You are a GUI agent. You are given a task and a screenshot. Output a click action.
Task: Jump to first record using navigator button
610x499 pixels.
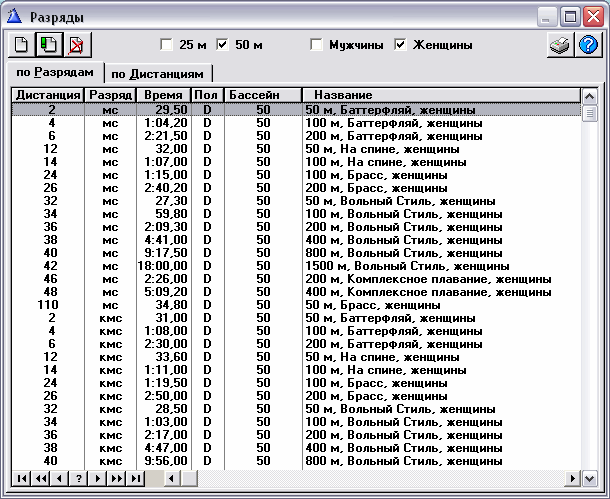click(x=21, y=479)
